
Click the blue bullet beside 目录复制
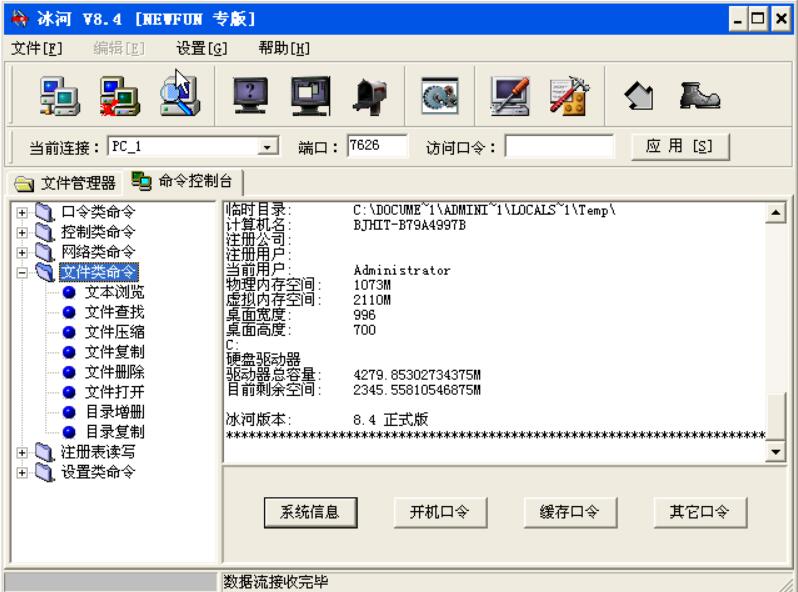[x=69, y=432]
